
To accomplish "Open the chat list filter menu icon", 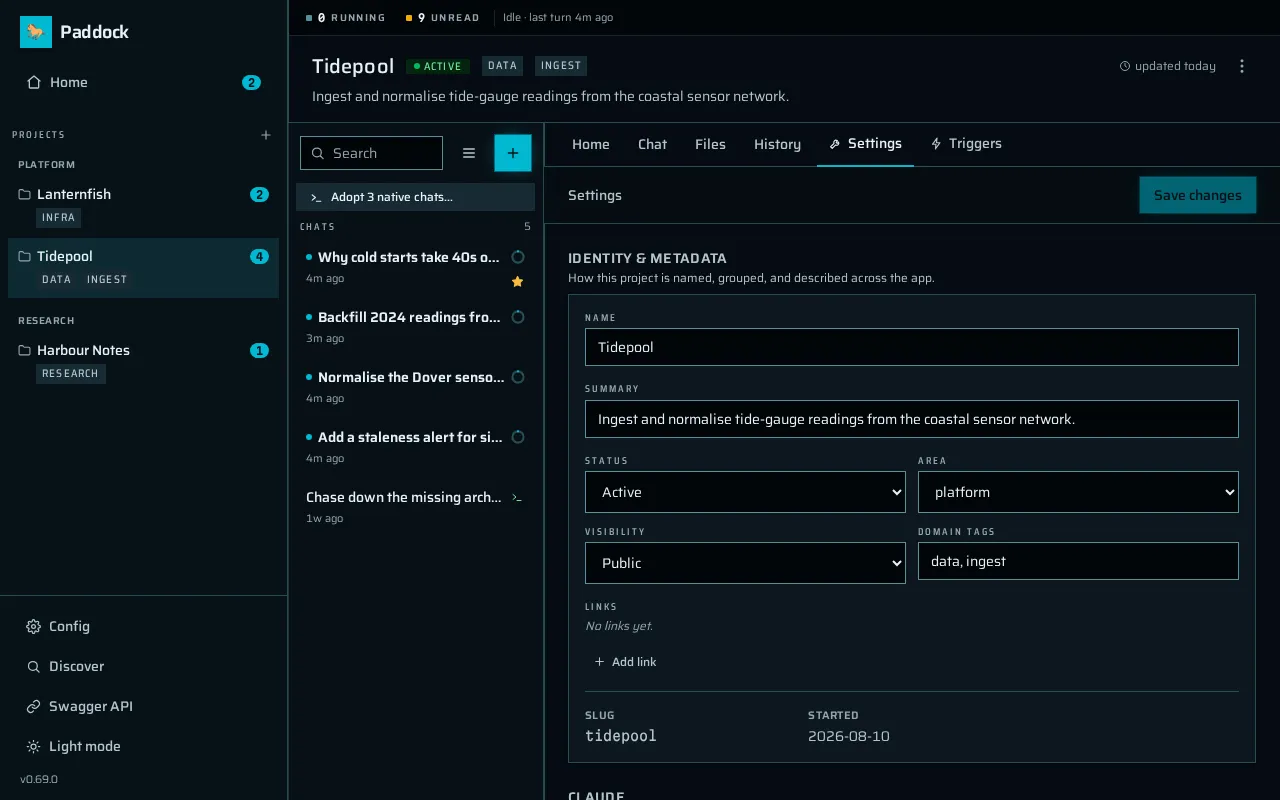I will point(469,153).
